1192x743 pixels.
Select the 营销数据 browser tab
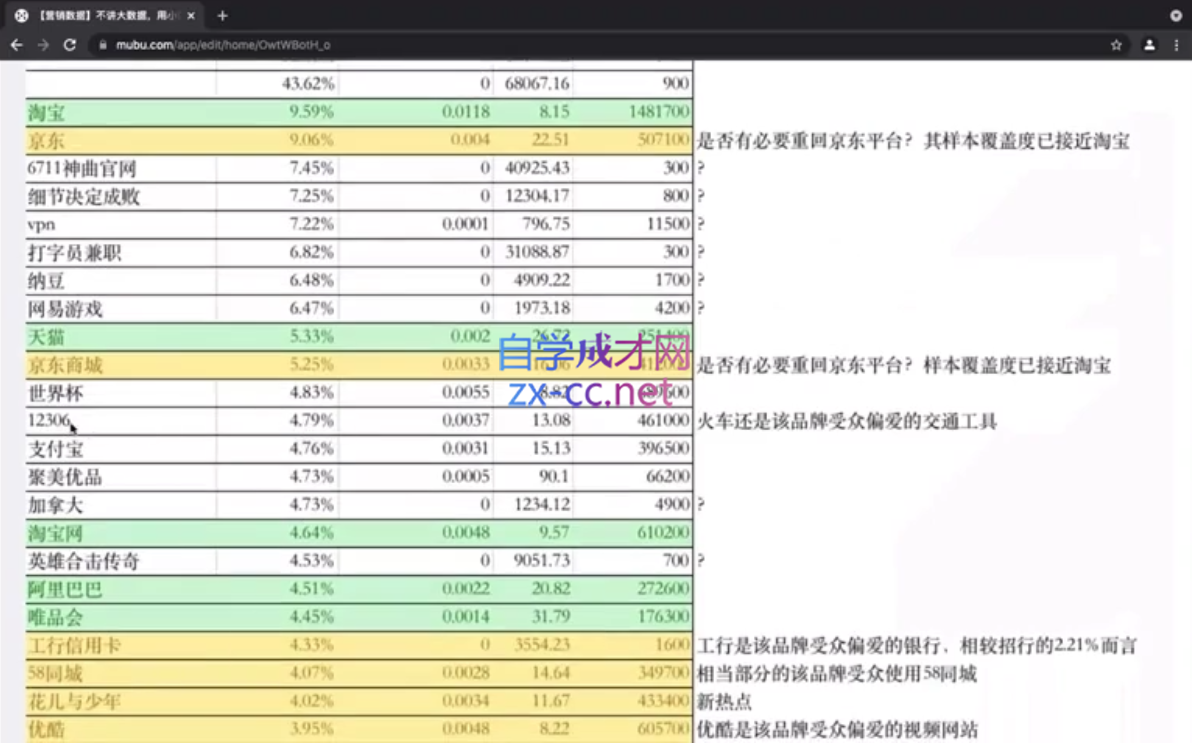106,15
